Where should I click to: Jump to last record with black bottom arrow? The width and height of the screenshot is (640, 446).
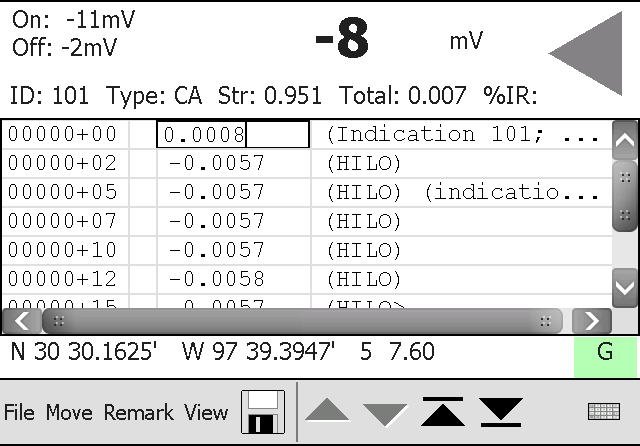[x=501, y=412]
